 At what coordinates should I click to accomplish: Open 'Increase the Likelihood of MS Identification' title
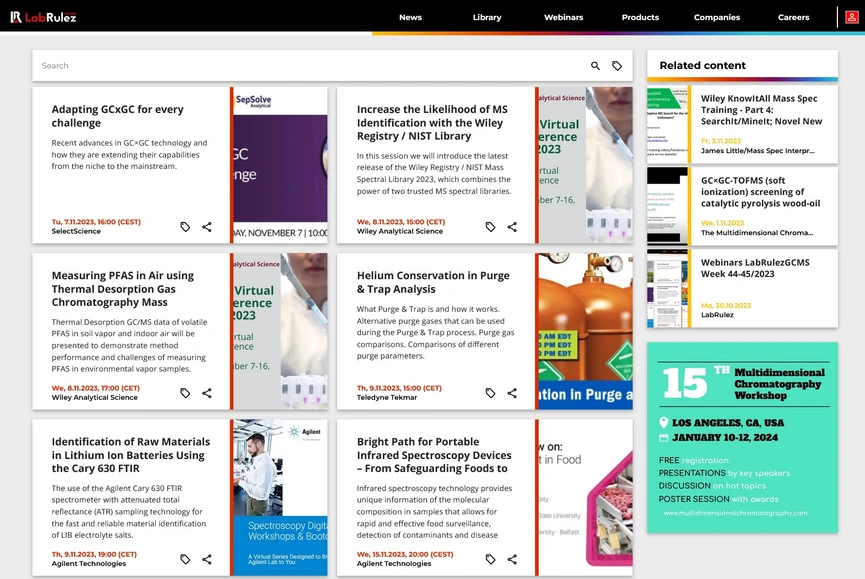(x=432, y=122)
